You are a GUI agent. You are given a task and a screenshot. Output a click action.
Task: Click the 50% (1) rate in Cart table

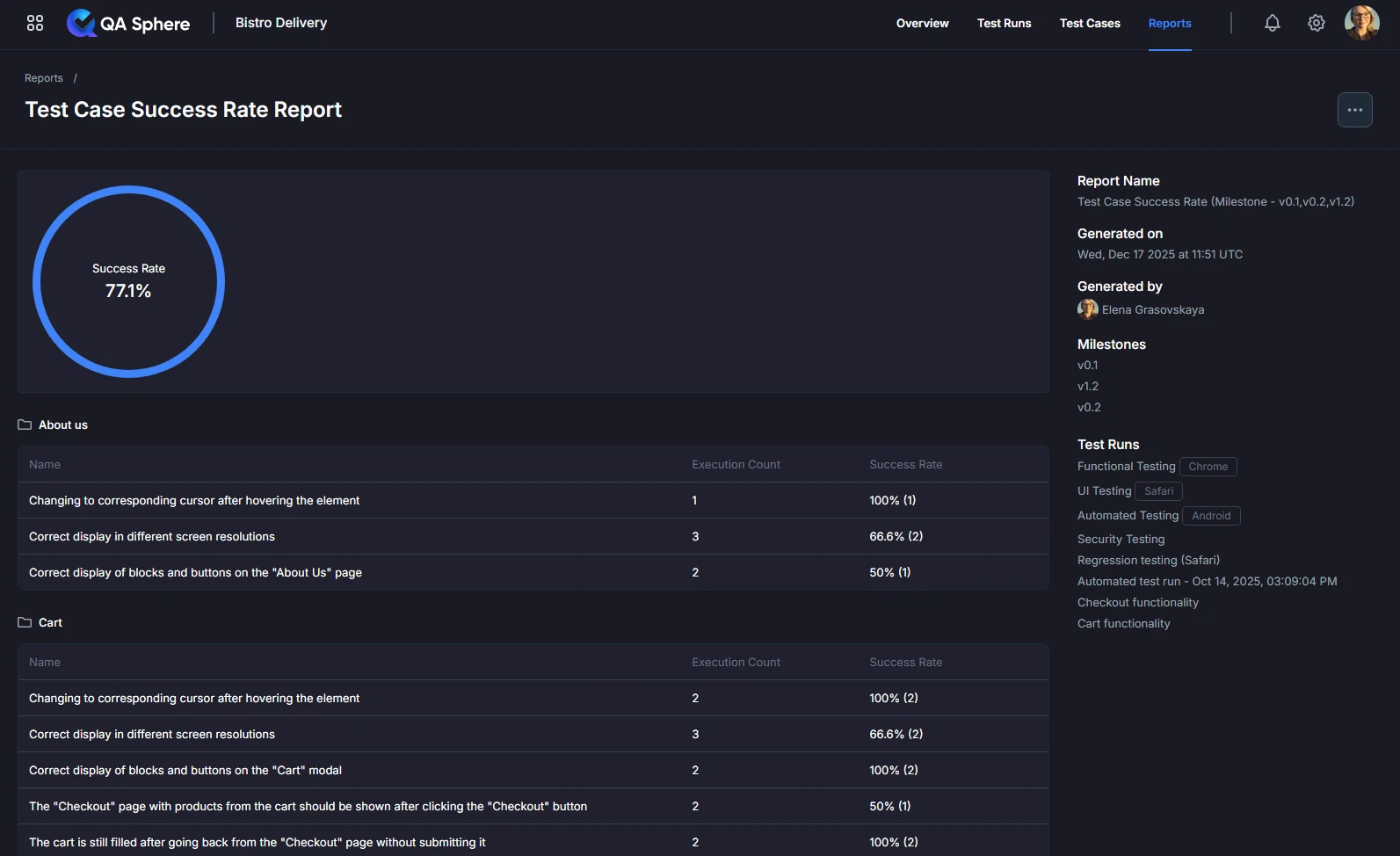coord(889,806)
